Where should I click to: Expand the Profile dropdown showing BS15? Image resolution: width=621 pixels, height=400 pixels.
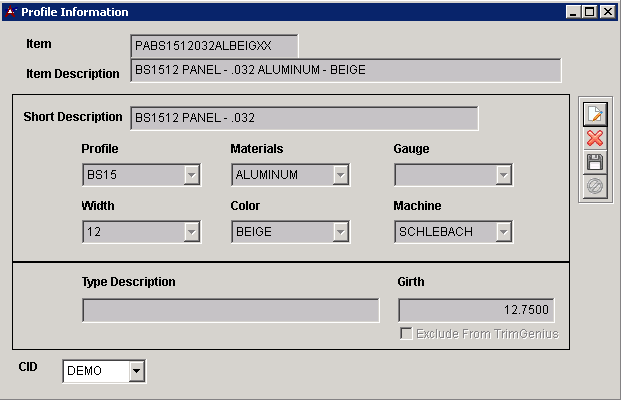tap(191, 175)
